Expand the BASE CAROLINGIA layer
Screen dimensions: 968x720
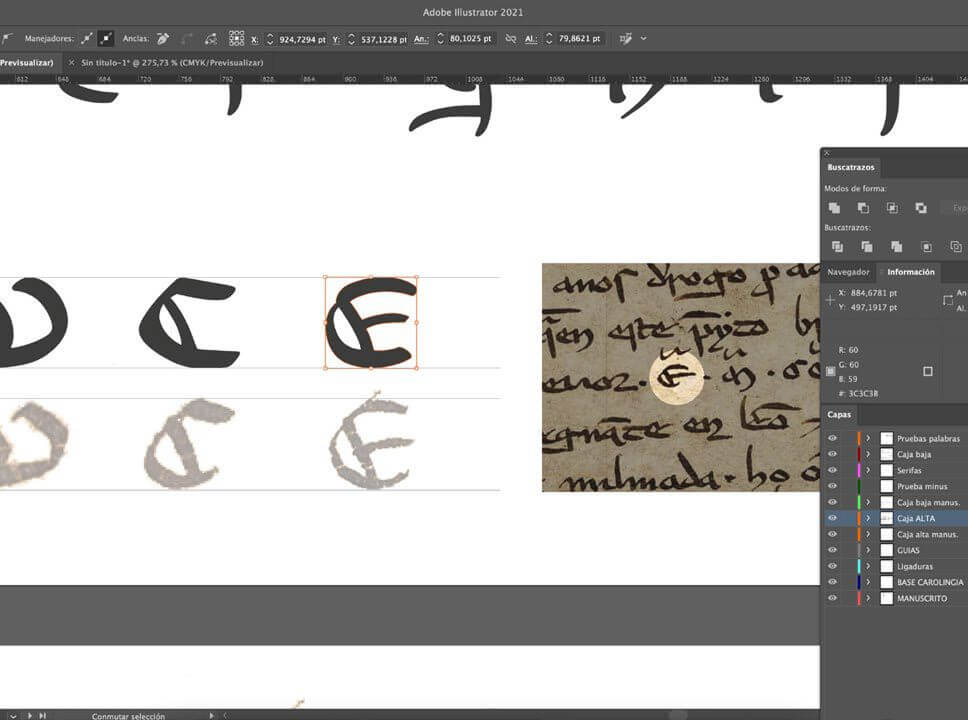tap(868, 582)
